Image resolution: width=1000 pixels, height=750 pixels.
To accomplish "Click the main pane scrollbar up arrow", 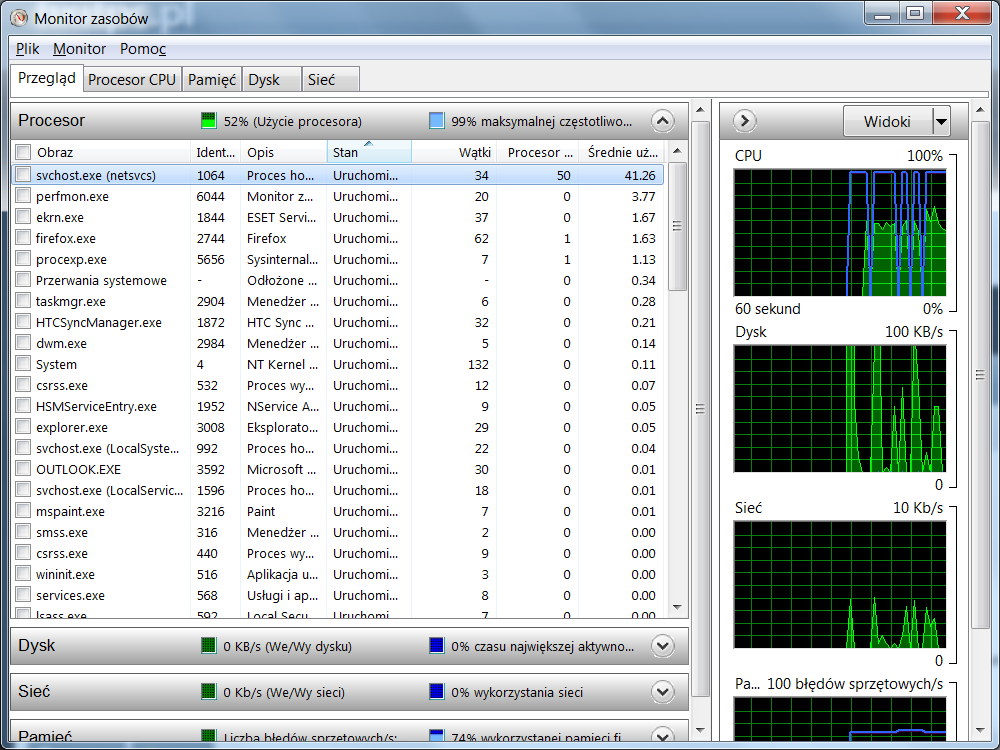I will coord(700,110).
